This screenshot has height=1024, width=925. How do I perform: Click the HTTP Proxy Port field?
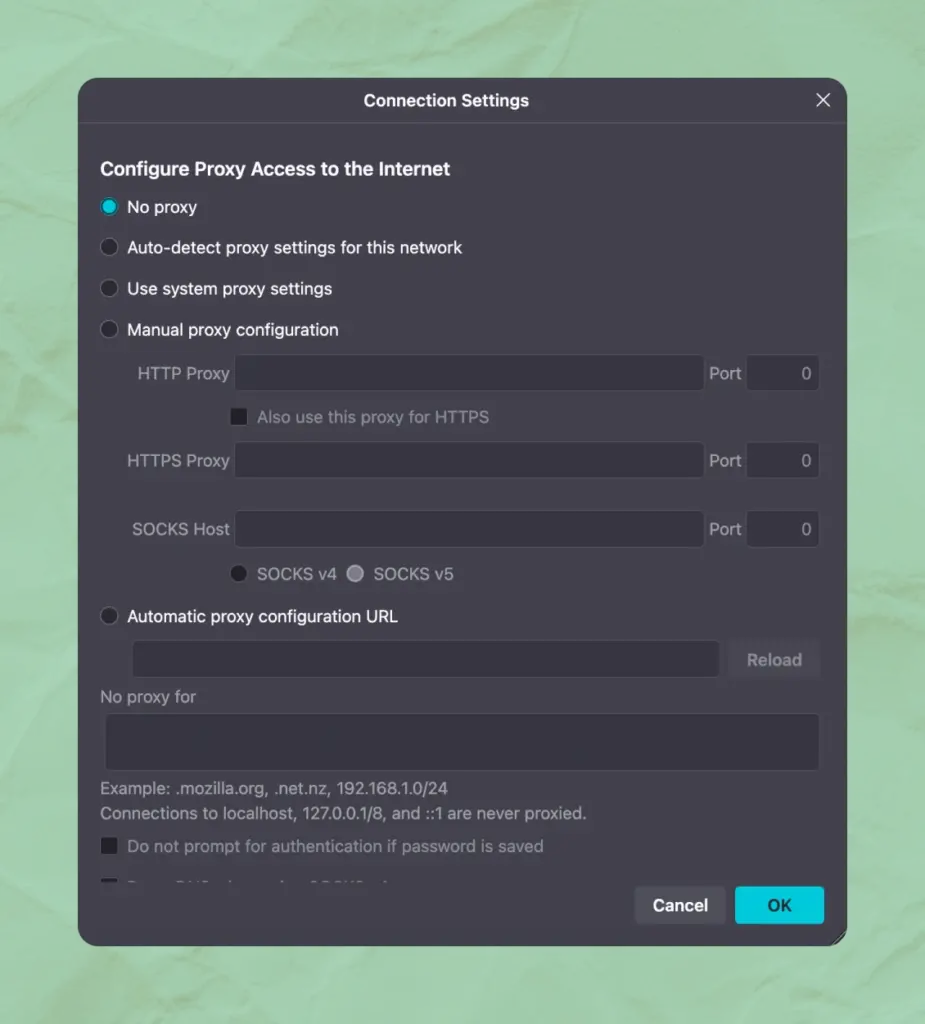[783, 373]
